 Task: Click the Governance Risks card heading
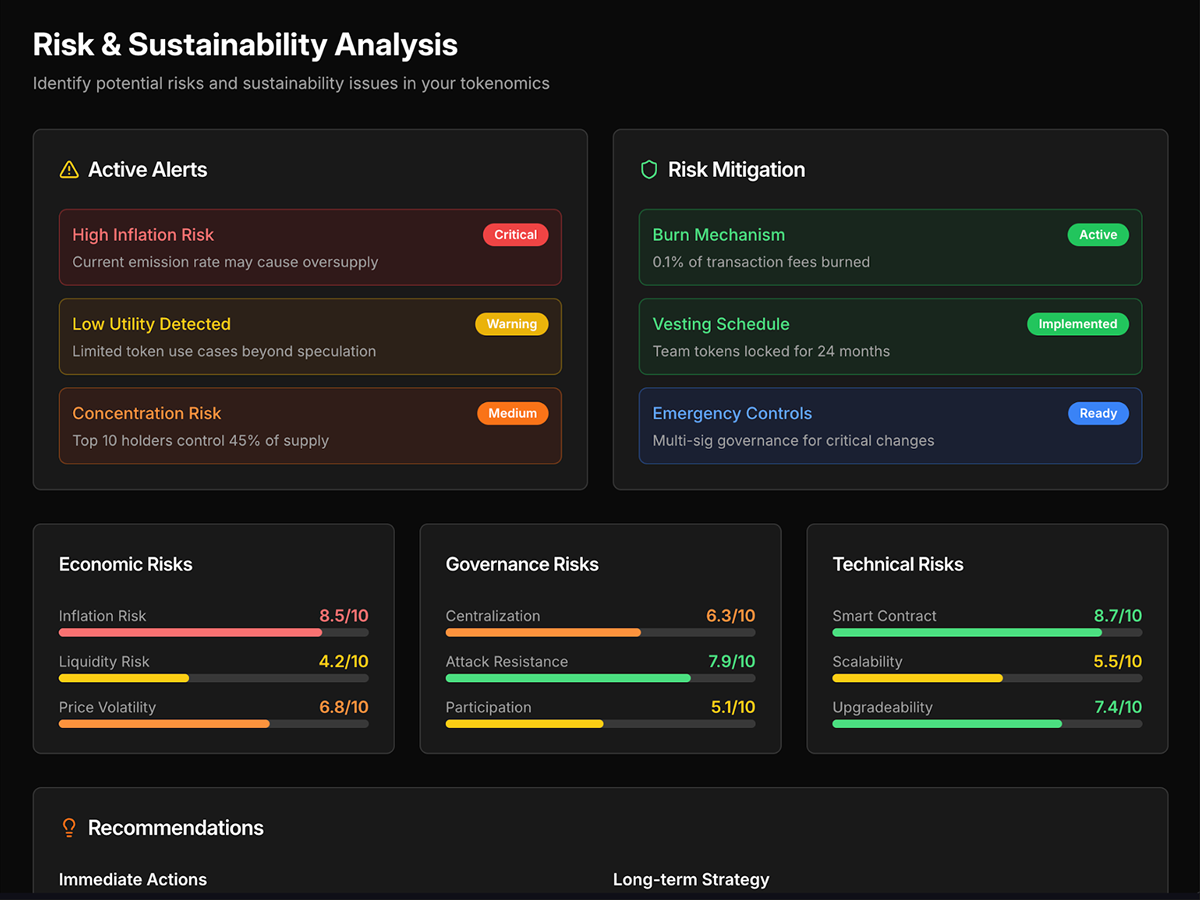[522, 564]
